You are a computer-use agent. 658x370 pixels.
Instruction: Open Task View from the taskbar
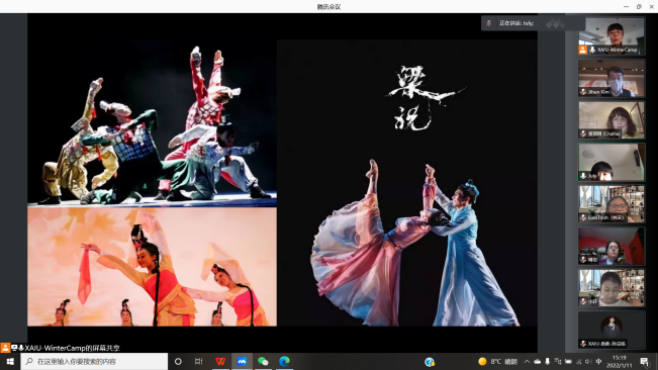point(198,361)
